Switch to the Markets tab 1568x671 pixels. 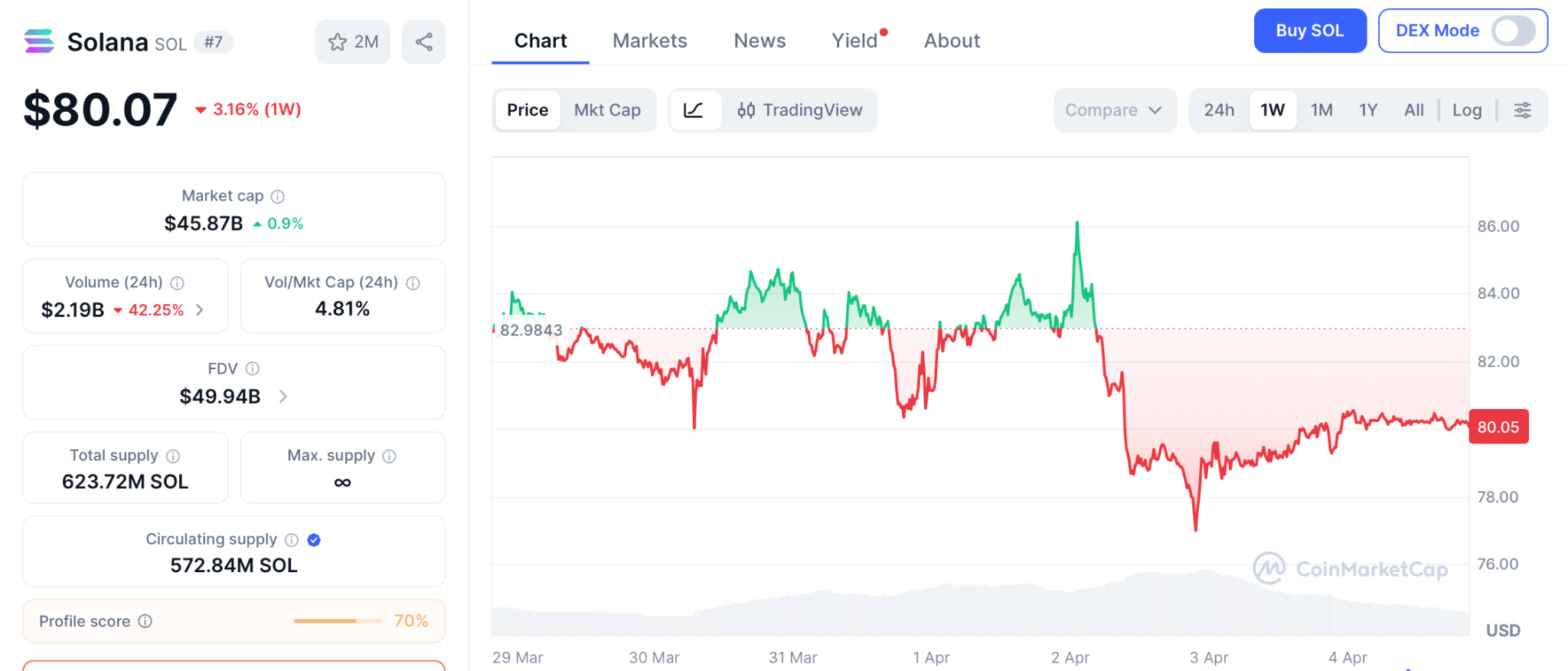click(x=649, y=41)
